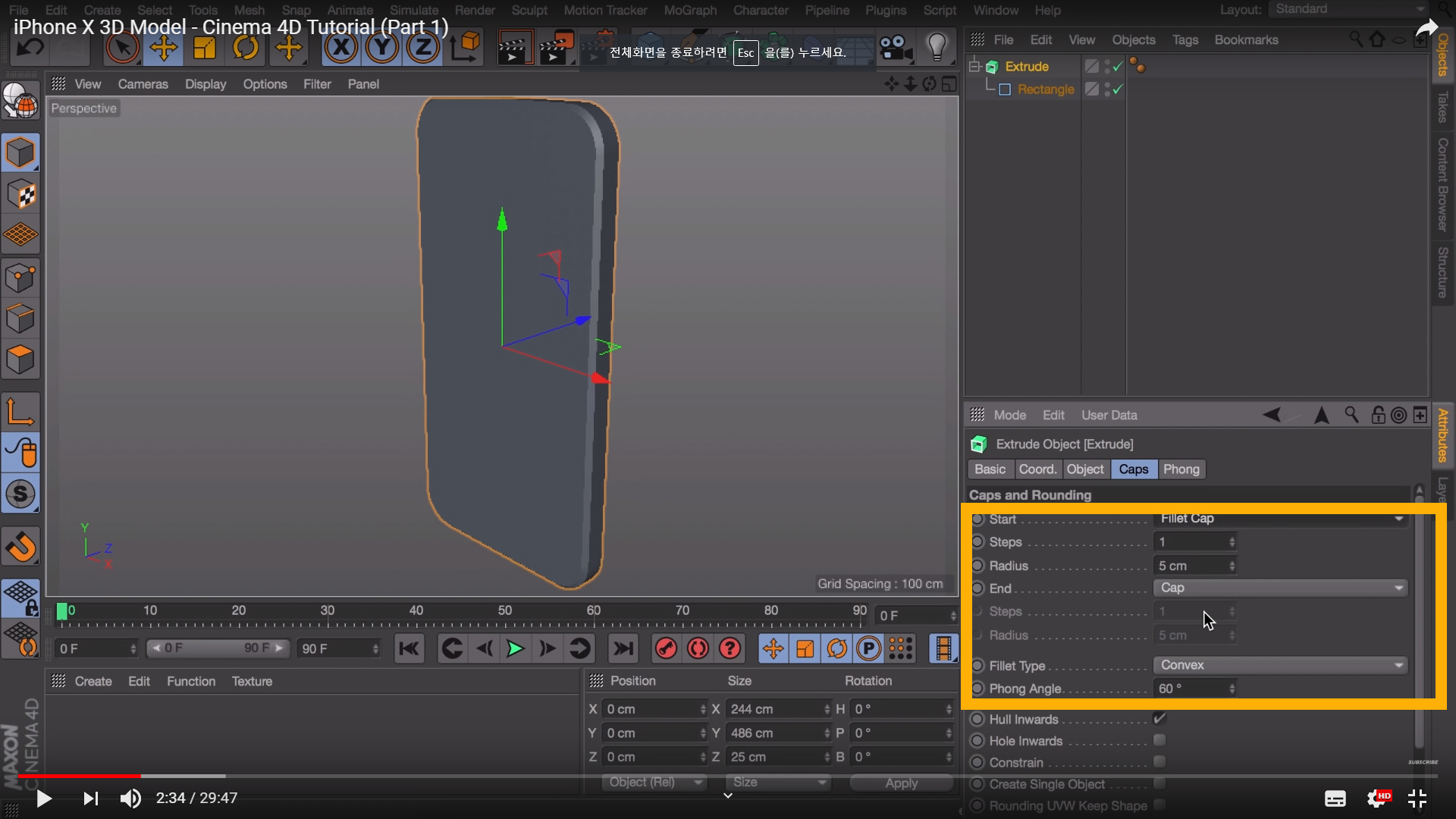
Task: Enable Hole Inwards checkbox
Action: pos(1159,740)
